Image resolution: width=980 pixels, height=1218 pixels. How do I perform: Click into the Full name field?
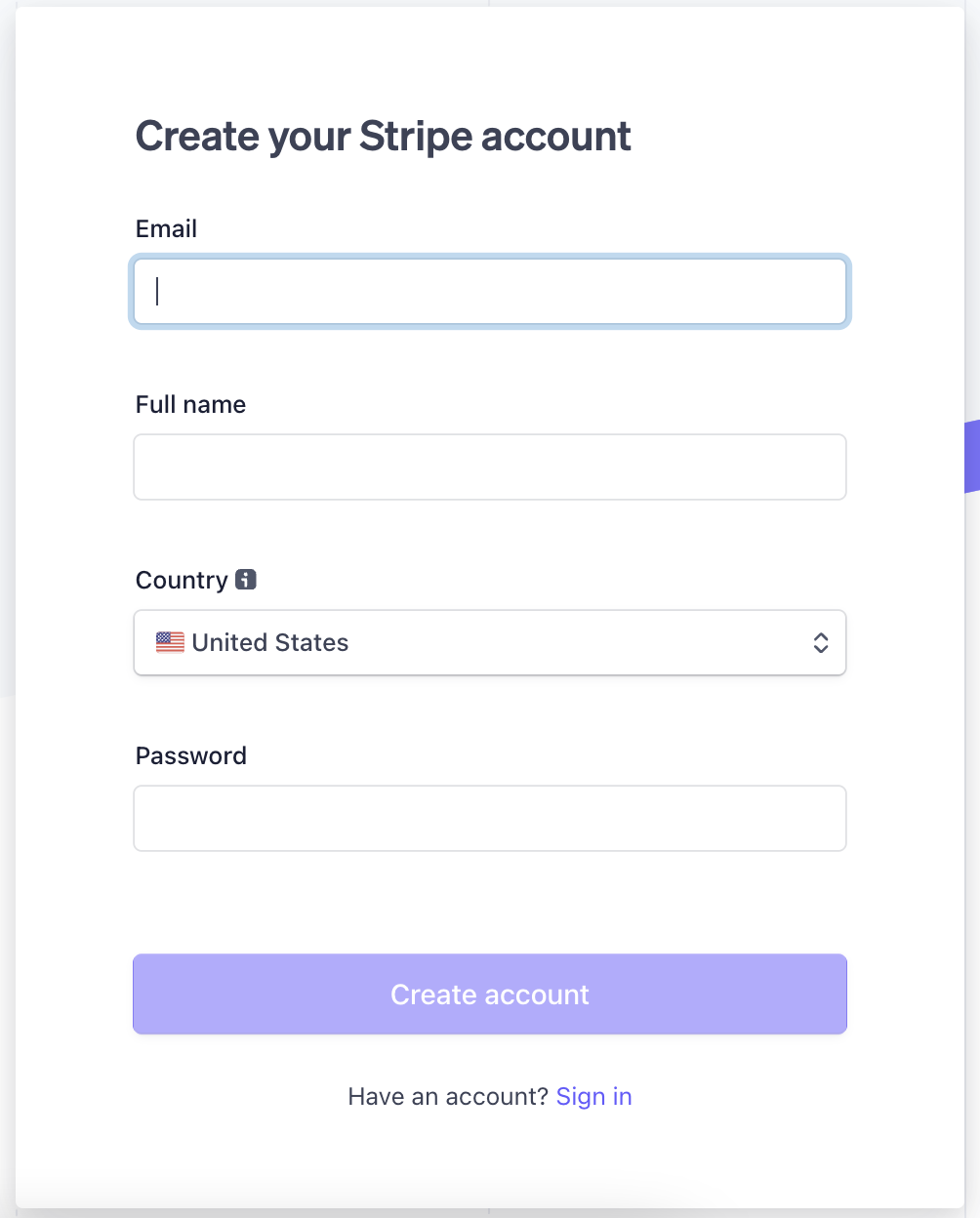pos(490,467)
